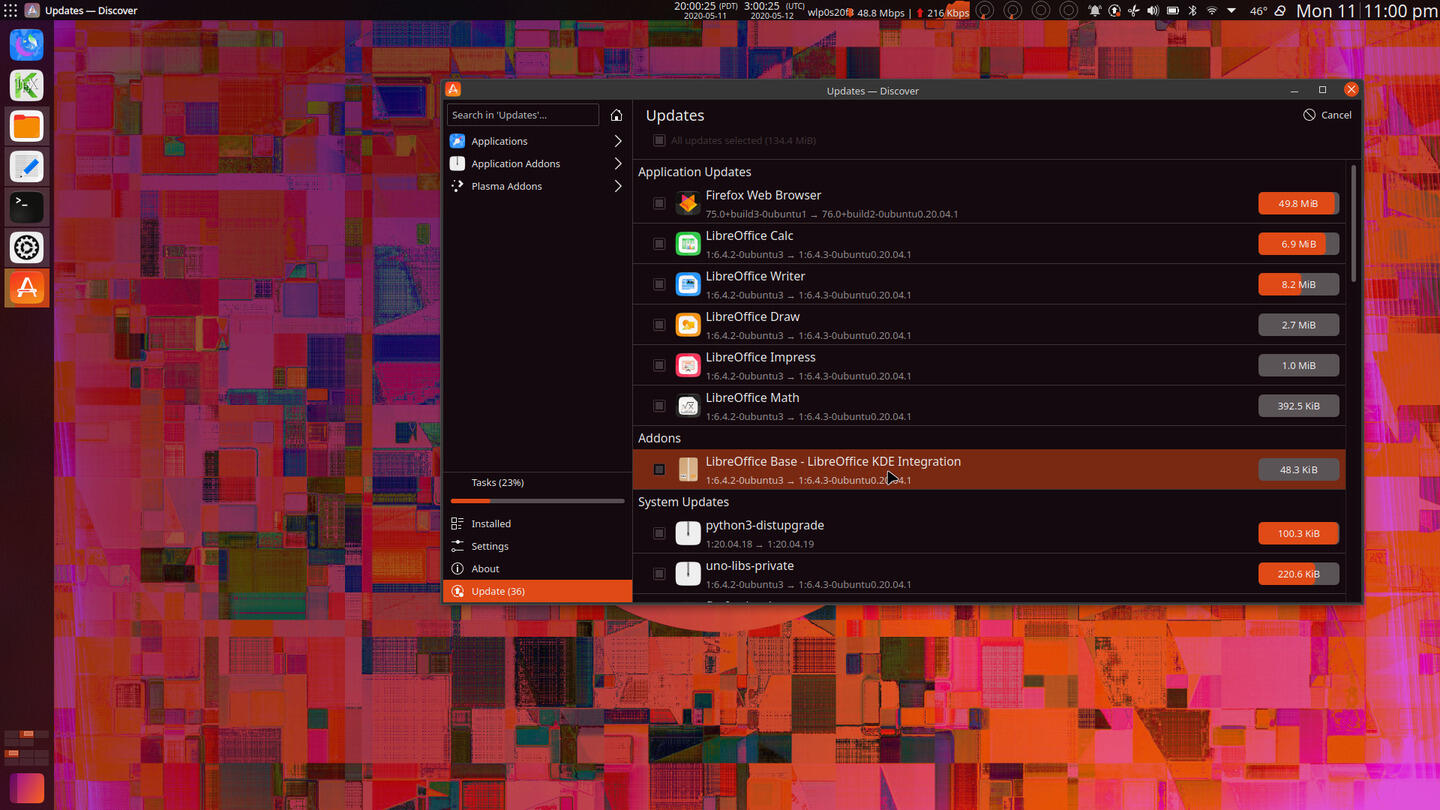The image size is (1440, 810).
Task: Click the home icon beside the search box
Action: [x=616, y=115]
